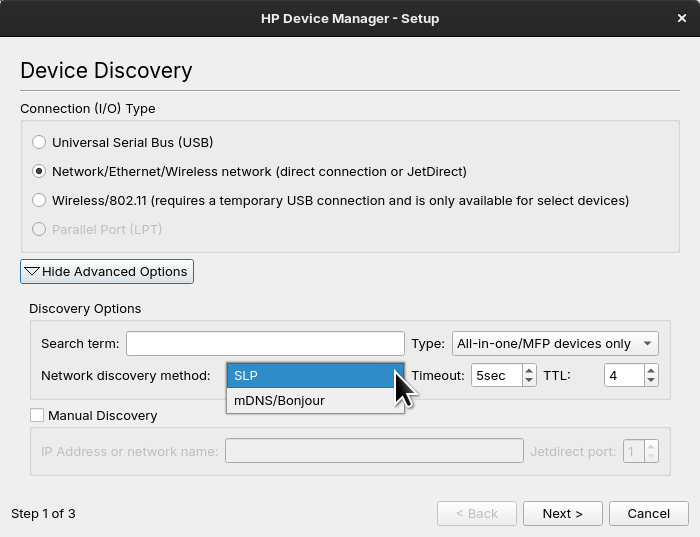Image resolution: width=700 pixels, height=537 pixels.
Task: Click the triangle icon on Hide Advanced Options
Action: coord(32,271)
